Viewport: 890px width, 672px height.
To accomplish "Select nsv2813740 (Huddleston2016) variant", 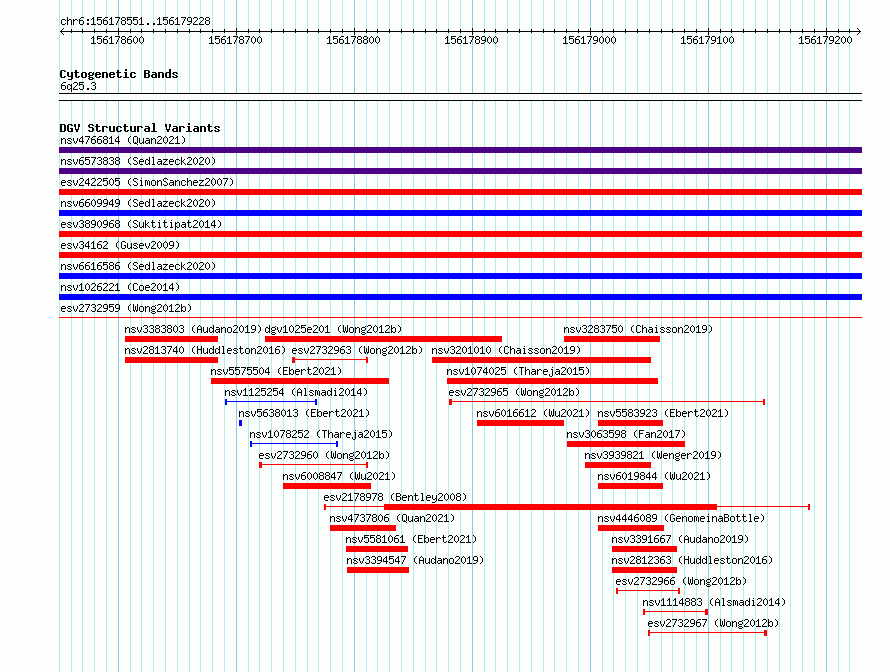I will 171,360.
